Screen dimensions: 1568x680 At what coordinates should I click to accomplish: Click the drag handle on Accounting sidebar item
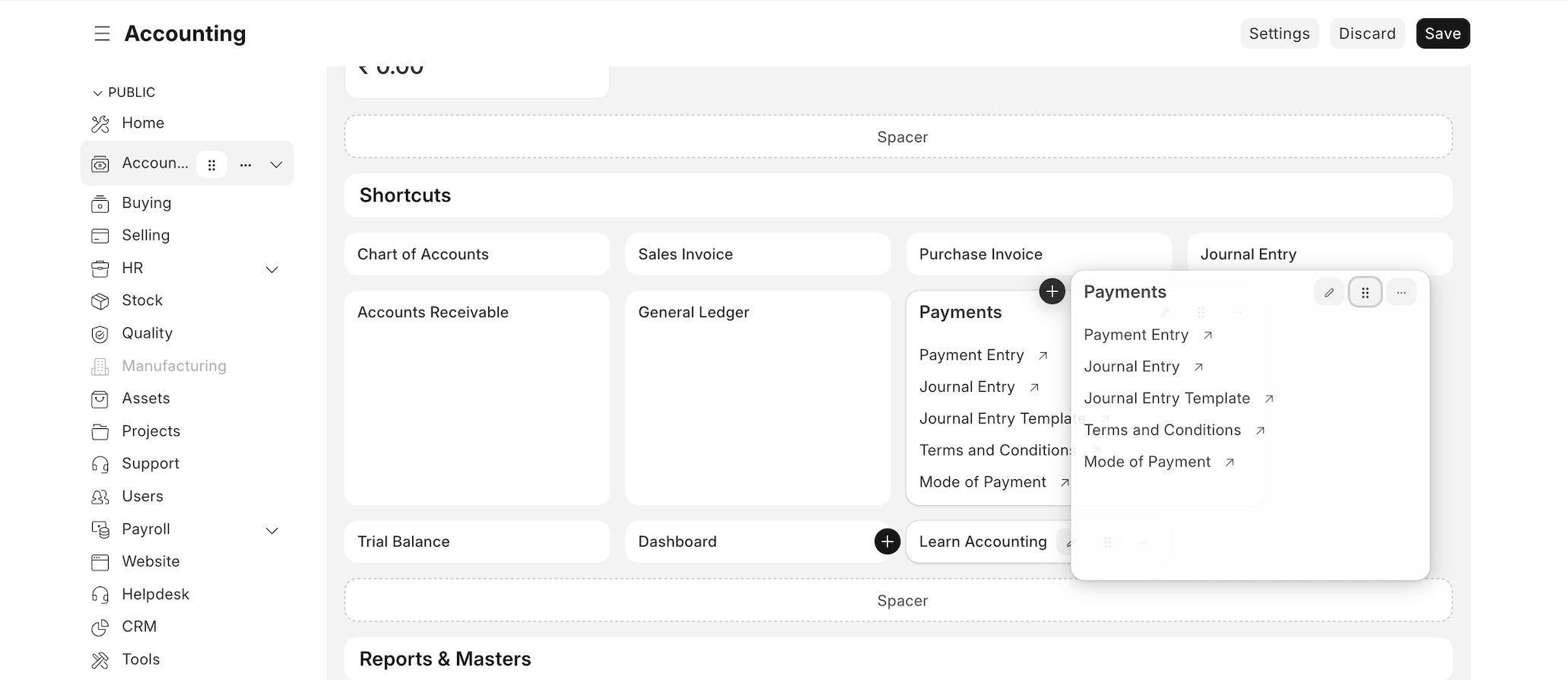coord(212,164)
